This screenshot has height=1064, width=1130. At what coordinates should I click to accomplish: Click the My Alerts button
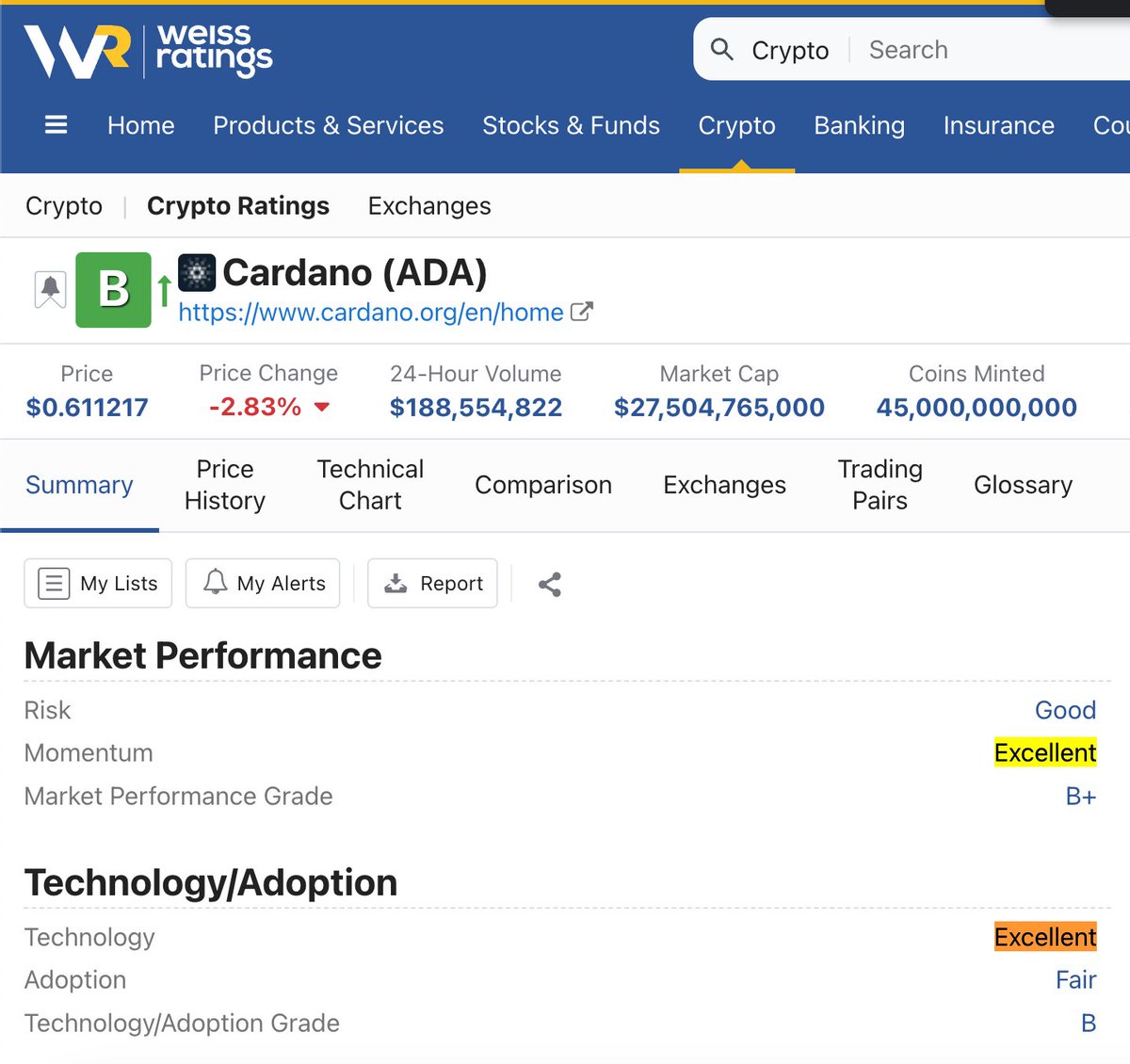pyautogui.click(x=263, y=584)
